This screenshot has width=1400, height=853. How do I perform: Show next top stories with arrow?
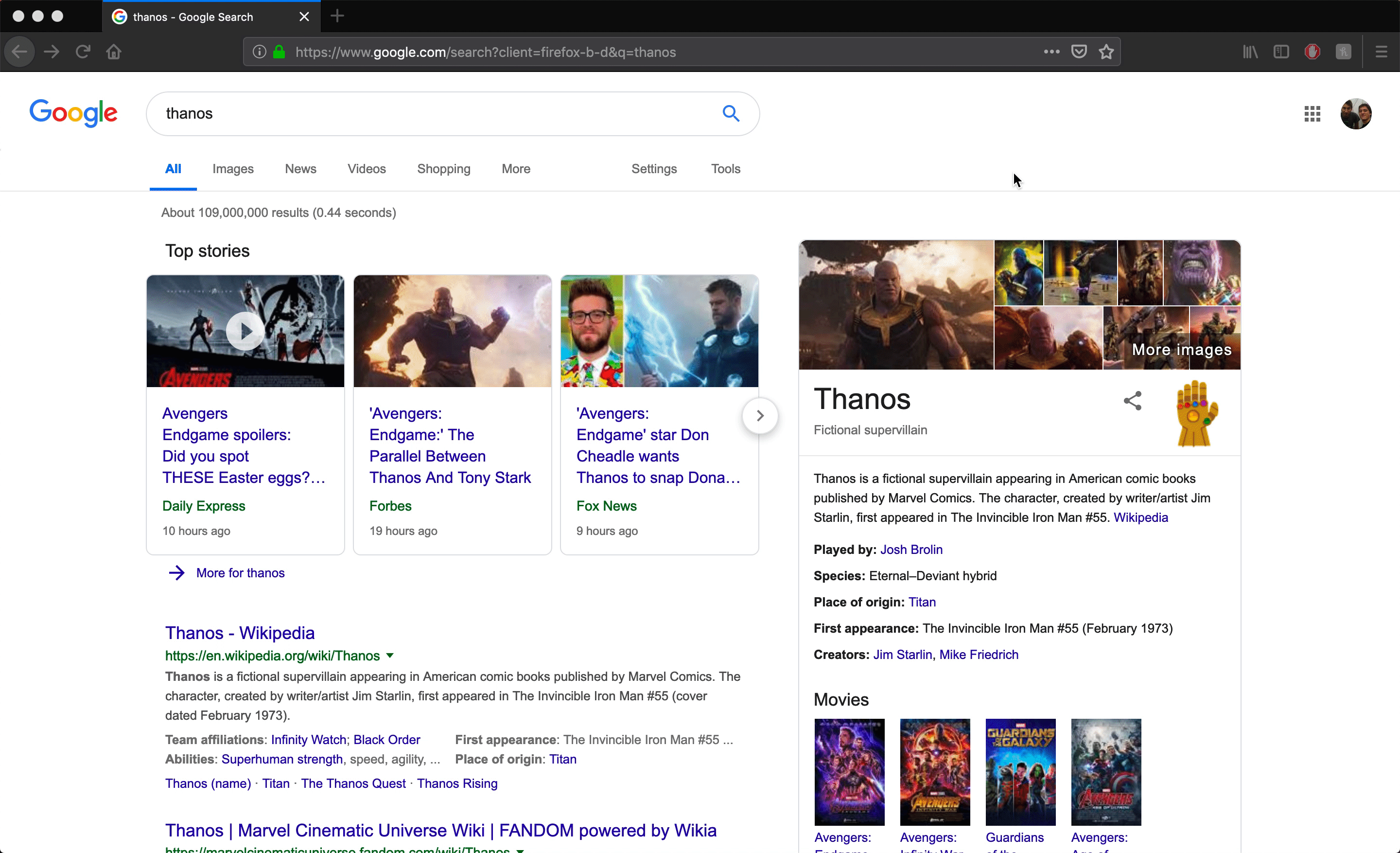(x=760, y=415)
